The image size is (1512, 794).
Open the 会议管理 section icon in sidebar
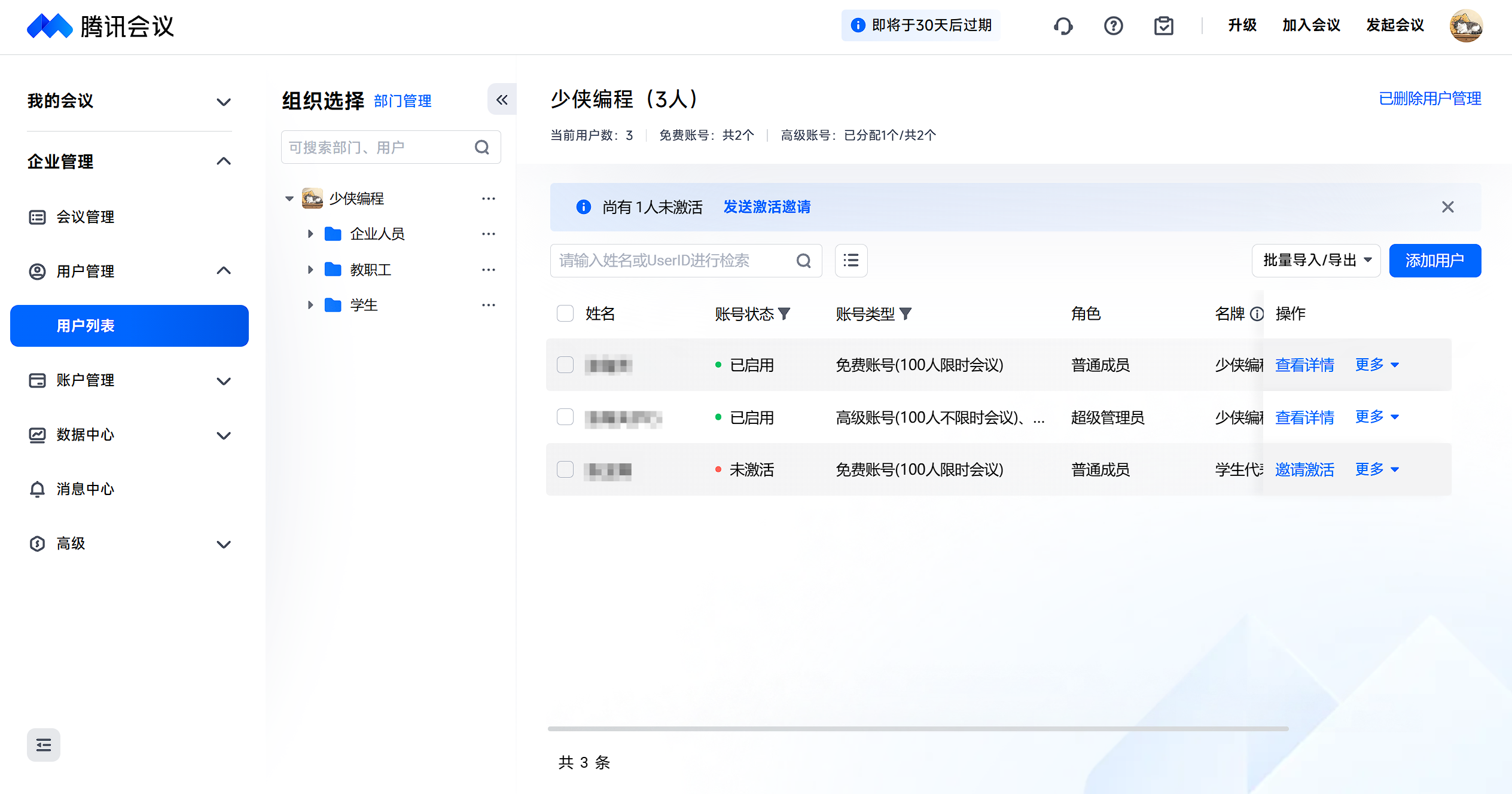tap(38, 217)
